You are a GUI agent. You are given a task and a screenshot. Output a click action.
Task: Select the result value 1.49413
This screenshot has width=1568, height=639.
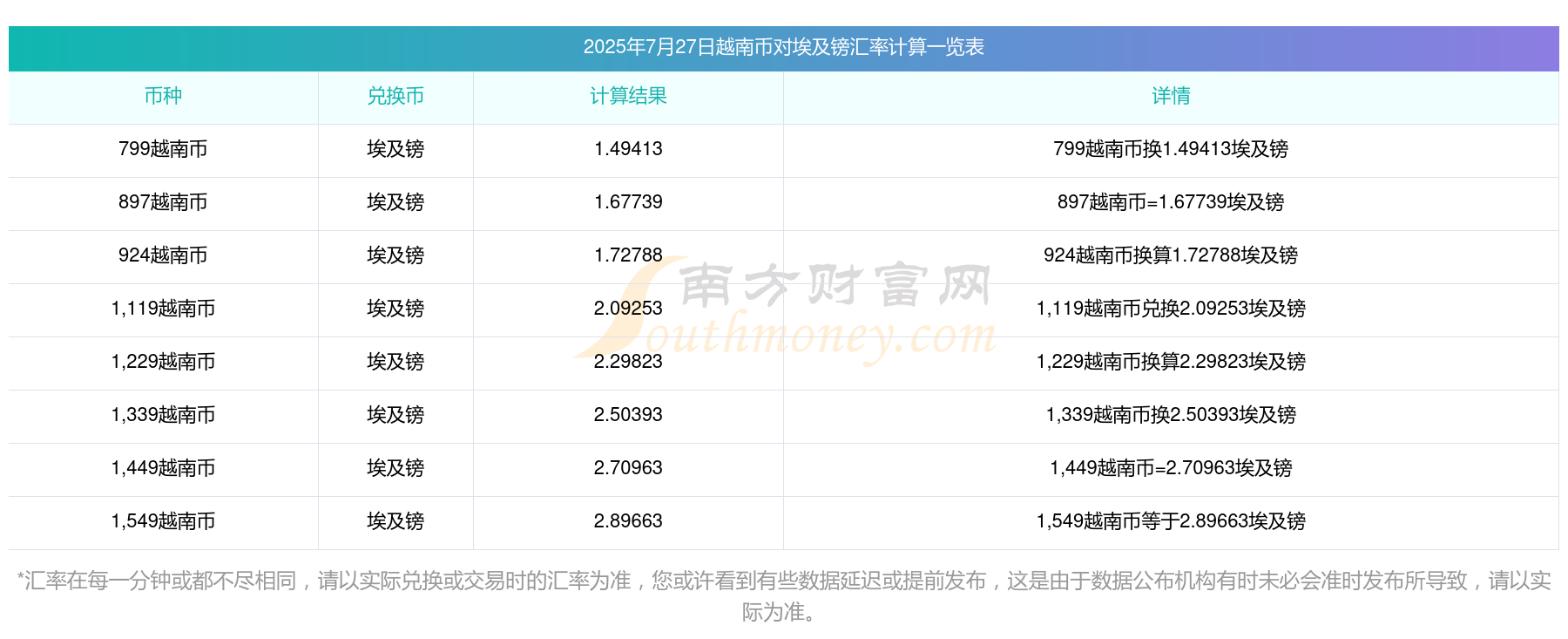(x=628, y=149)
